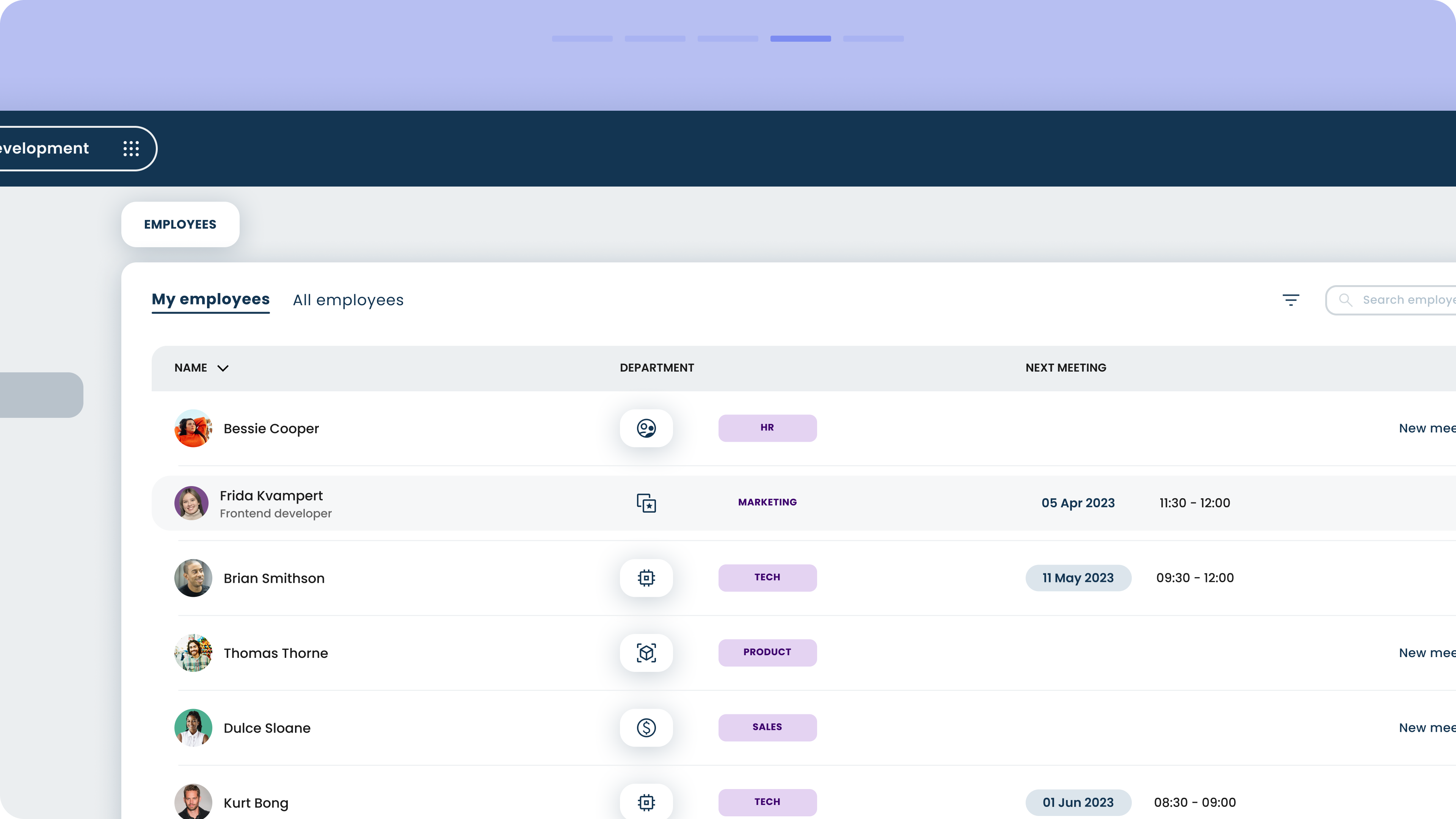Click the DEPARTMENT column header

point(657,368)
